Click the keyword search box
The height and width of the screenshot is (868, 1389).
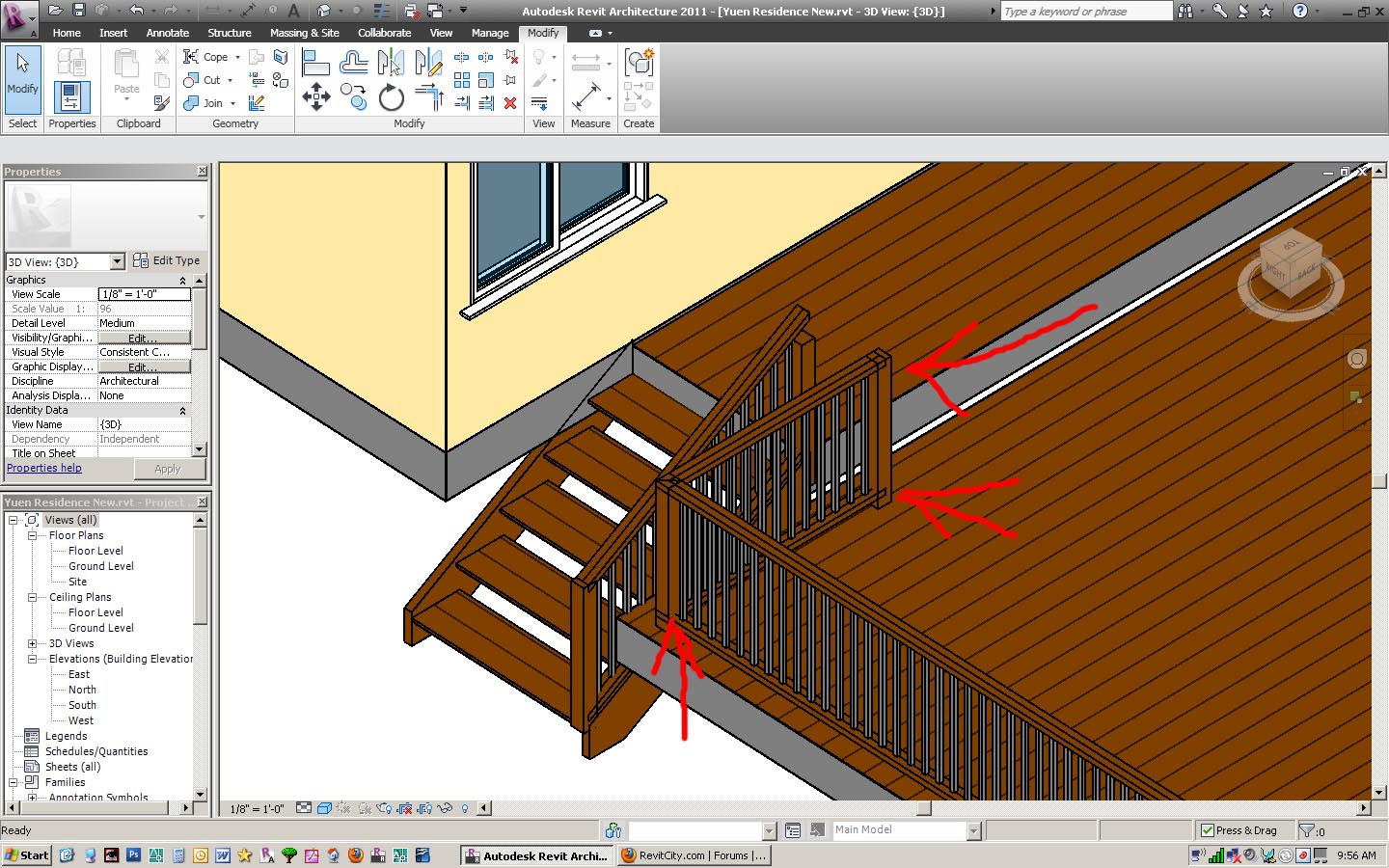click(x=1086, y=12)
